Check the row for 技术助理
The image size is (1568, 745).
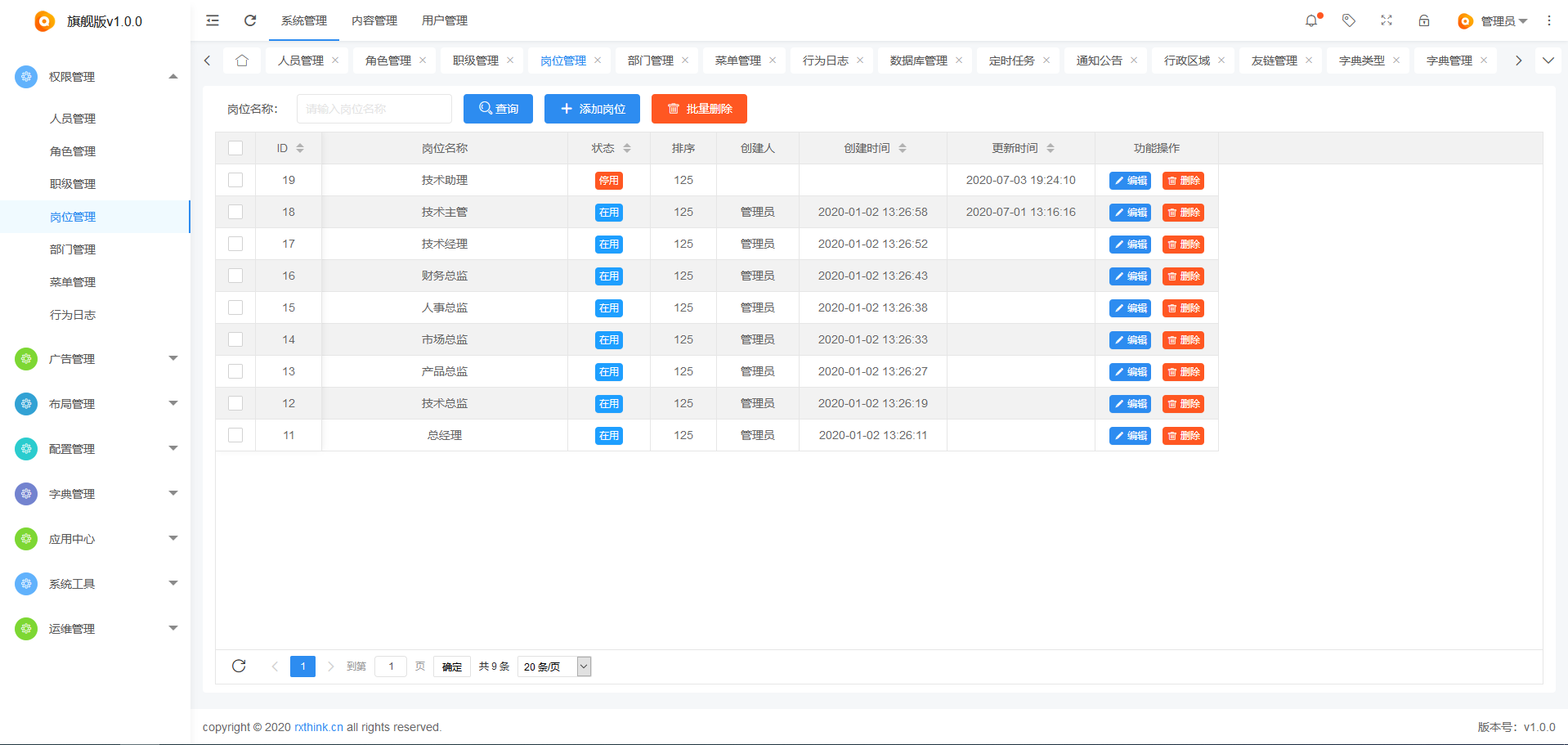point(235,180)
